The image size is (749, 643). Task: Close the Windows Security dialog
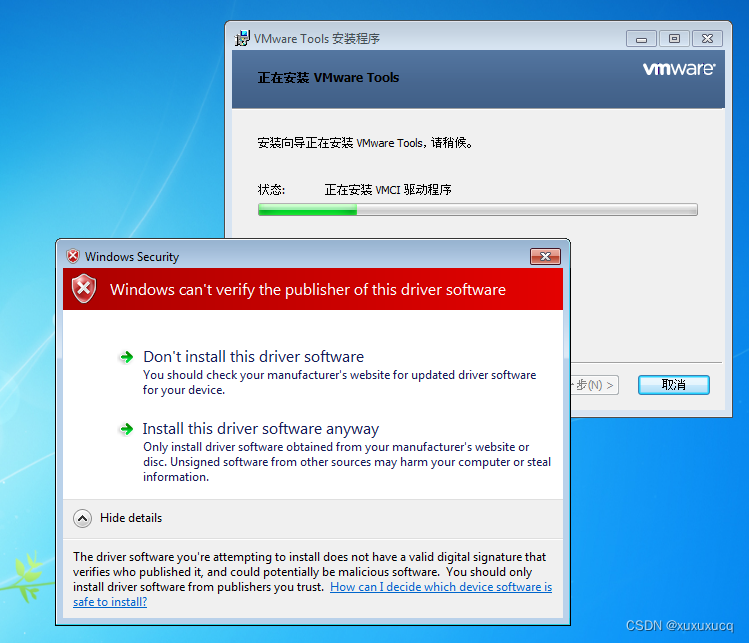tap(545, 257)
